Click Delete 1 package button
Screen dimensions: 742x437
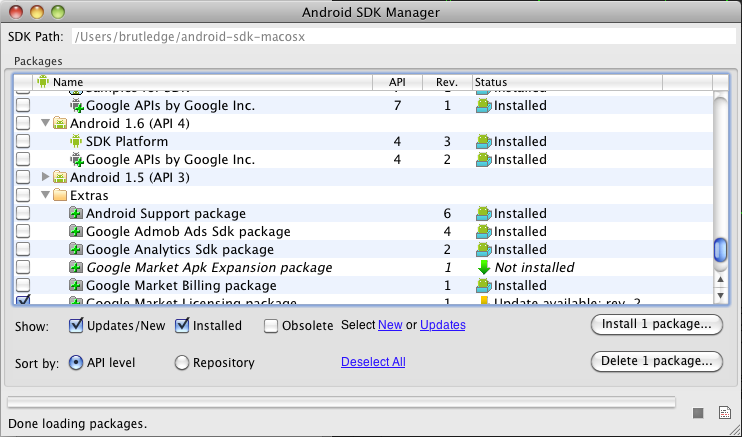point(657,361)
